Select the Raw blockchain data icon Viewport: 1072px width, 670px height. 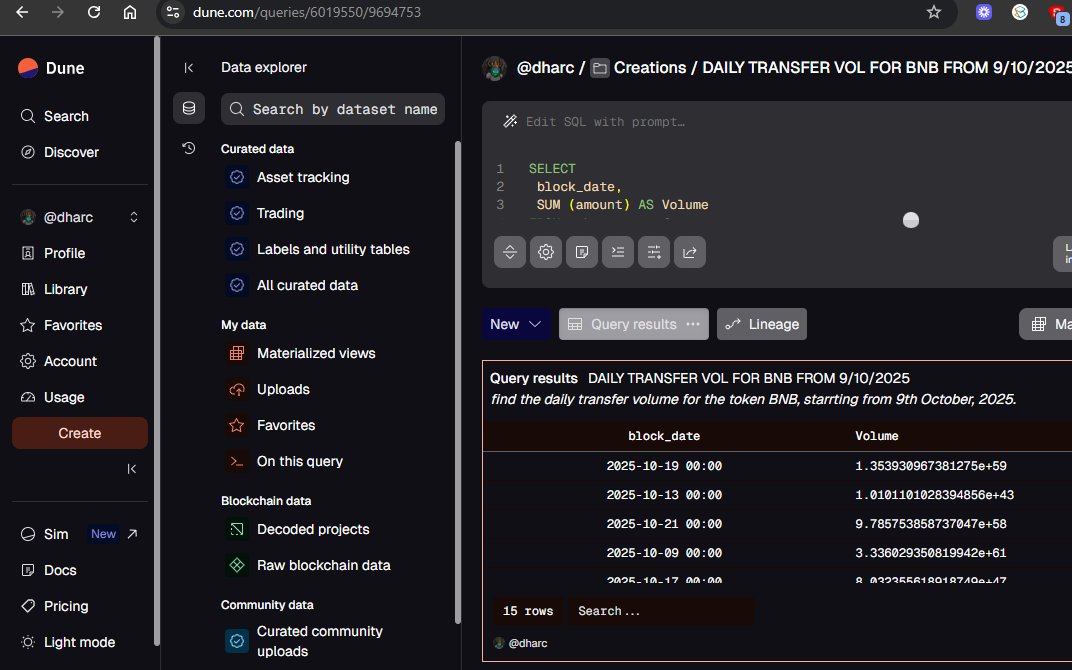click(237, 565)
